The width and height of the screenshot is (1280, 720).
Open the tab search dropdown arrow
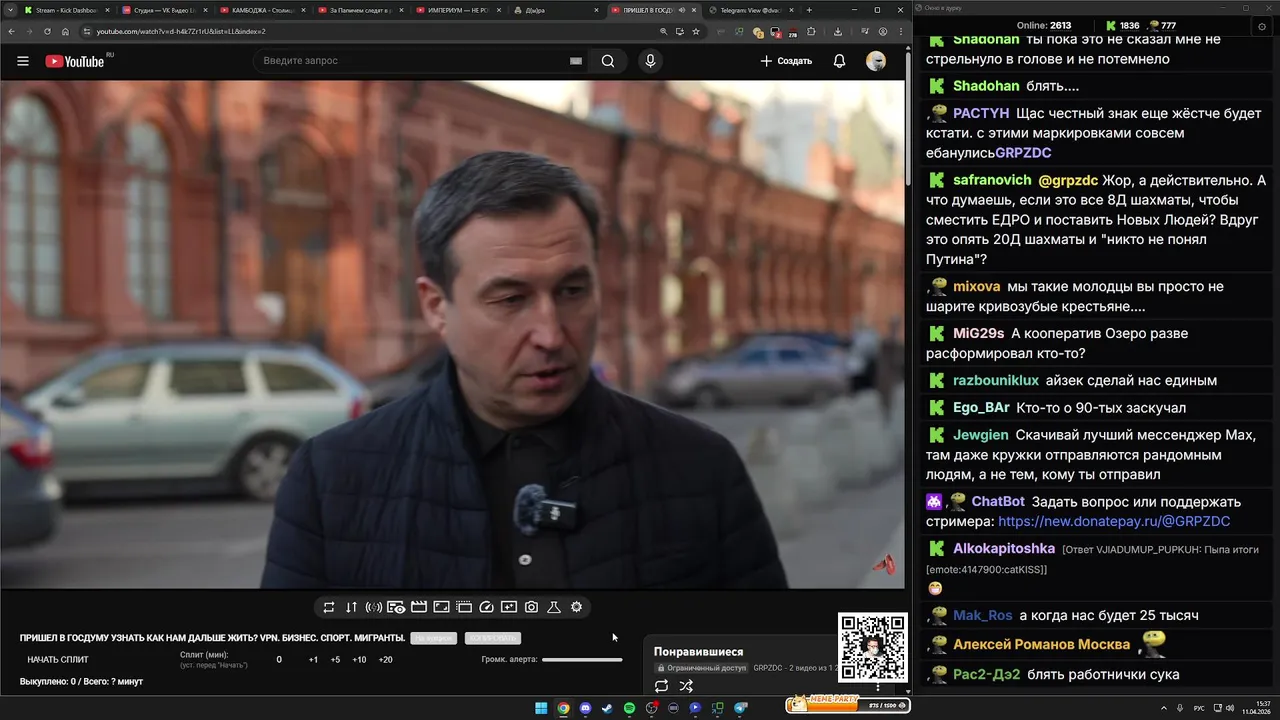click(9, 10)
